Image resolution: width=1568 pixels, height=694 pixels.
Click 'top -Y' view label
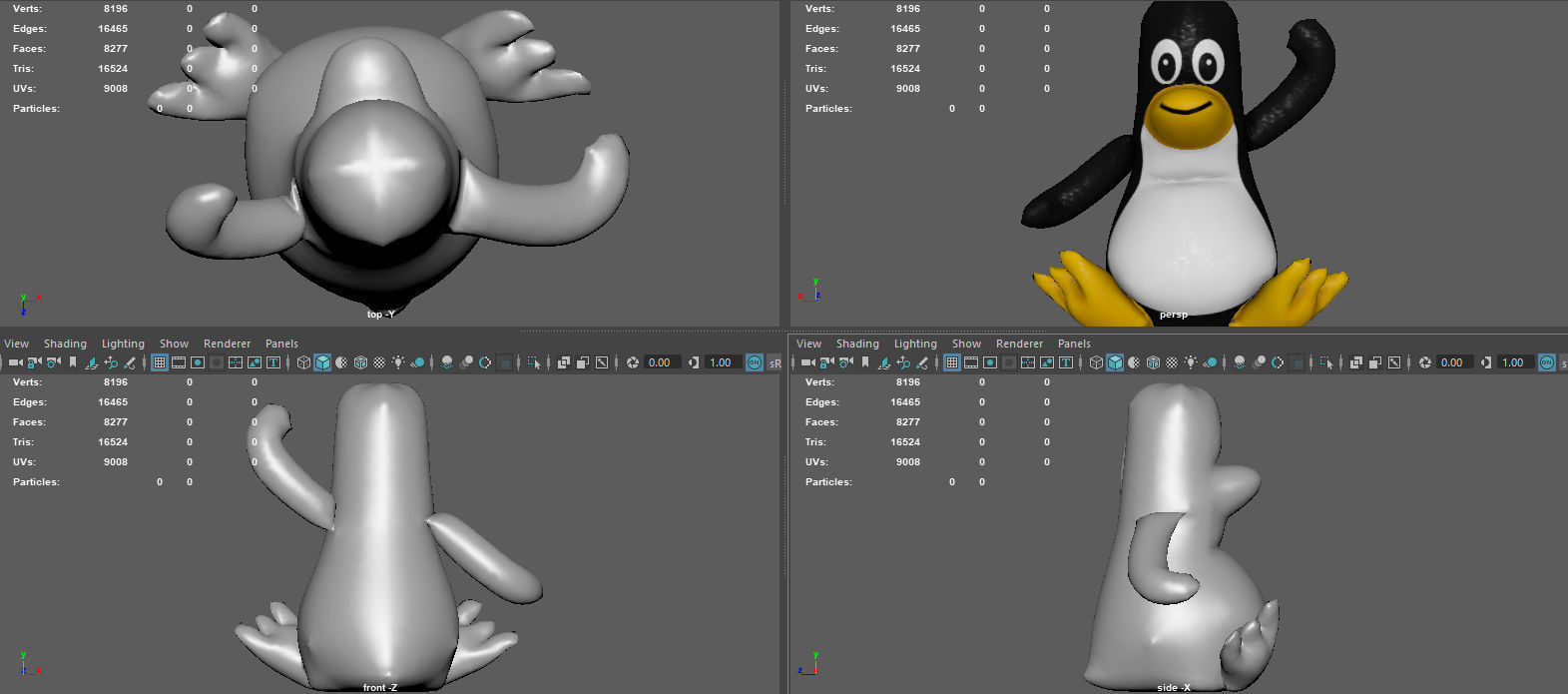click(381, 315)
